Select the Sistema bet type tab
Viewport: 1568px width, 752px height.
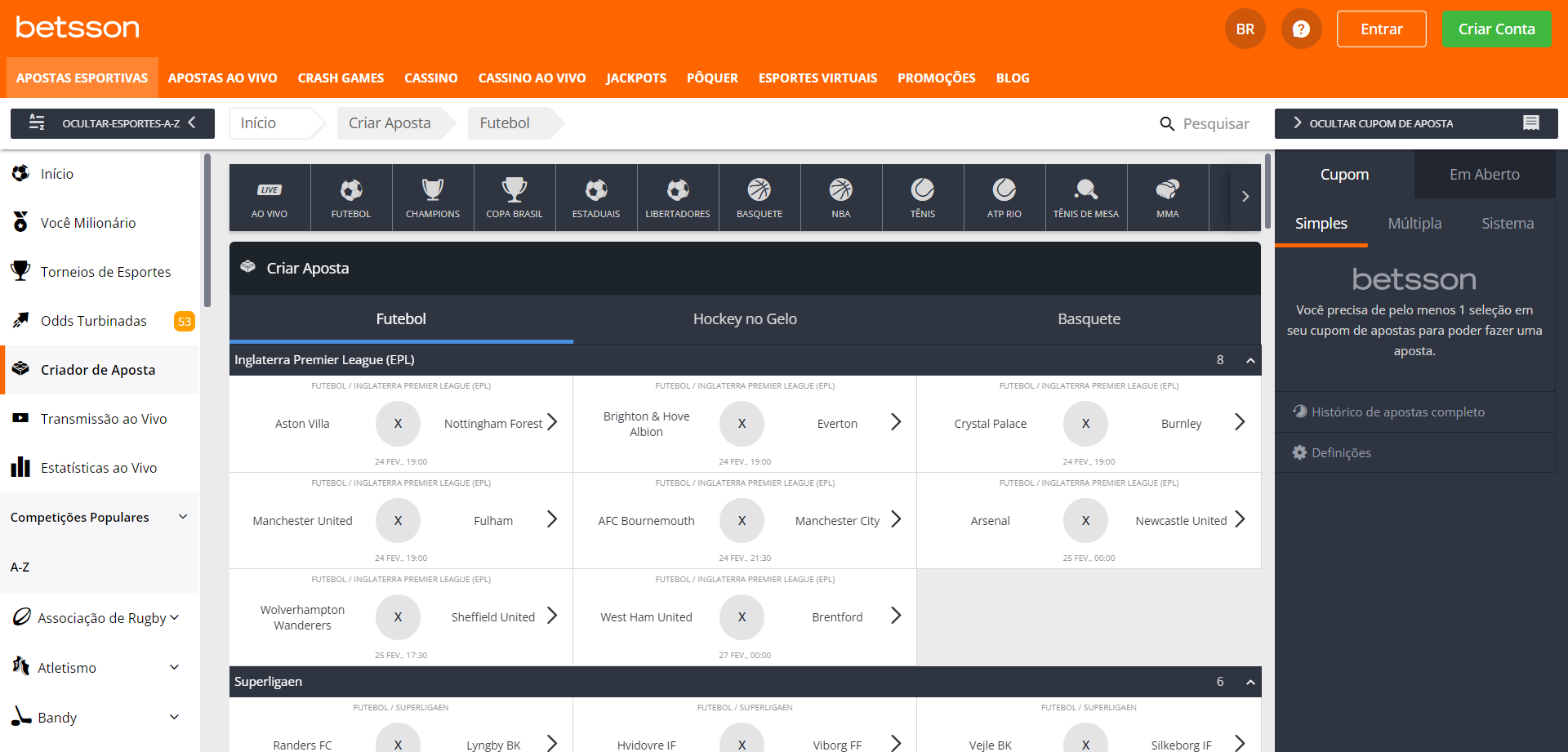pyautogui.click(x=1508, y=224)
